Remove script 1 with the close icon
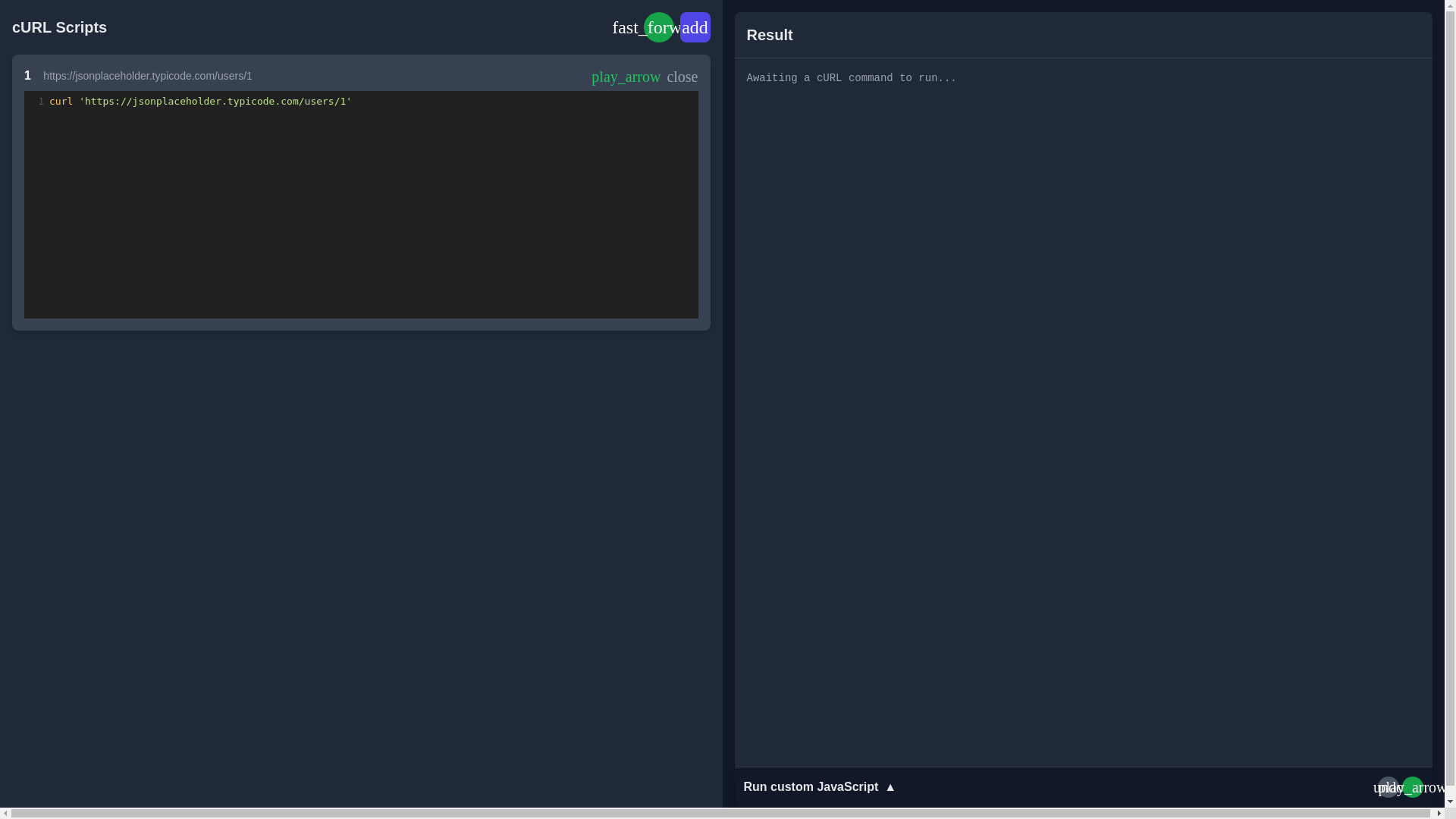This screenshot has height=819, width=1456. click(x=682, y=77)
